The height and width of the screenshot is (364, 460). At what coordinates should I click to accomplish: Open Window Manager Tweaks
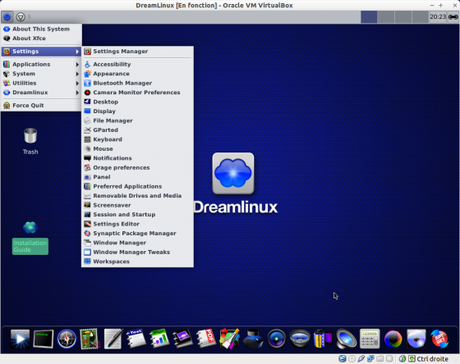click(x=137, y=252)
